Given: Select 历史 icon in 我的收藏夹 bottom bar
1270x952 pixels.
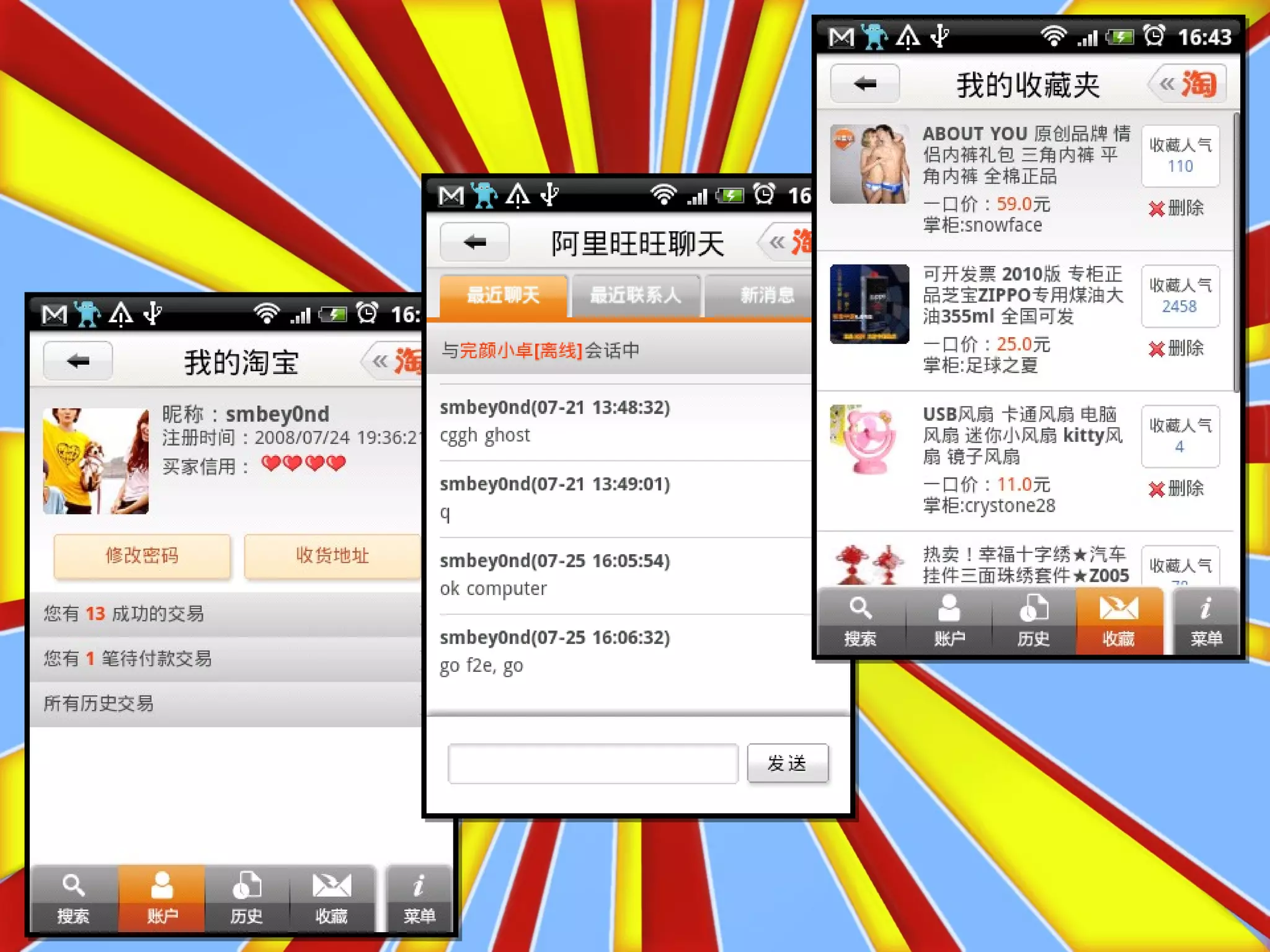Looking at the screenshot, I should (x=1034, y=622).
